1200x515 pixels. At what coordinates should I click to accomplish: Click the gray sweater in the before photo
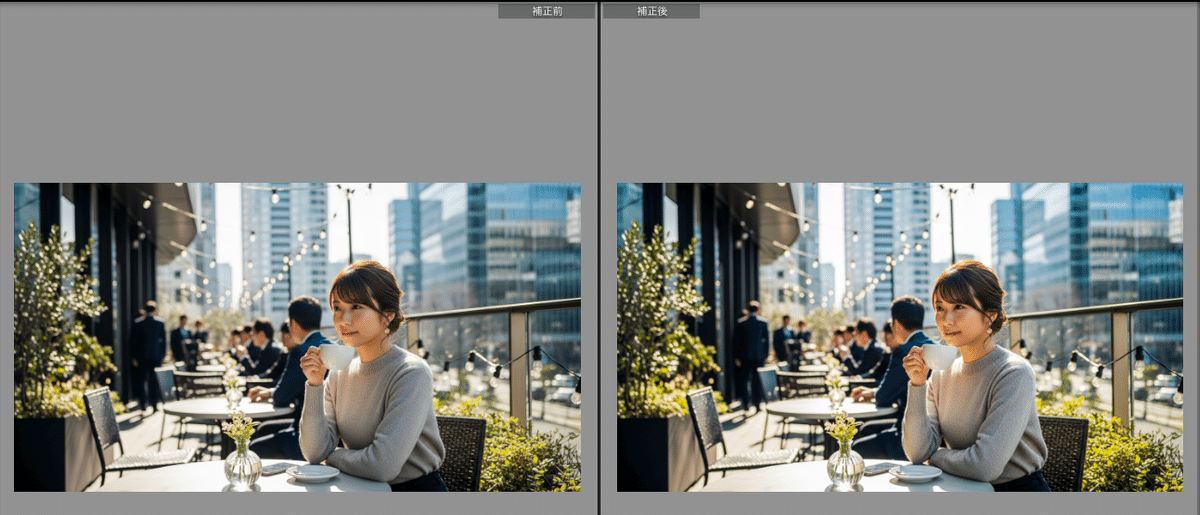coord(375,410)
